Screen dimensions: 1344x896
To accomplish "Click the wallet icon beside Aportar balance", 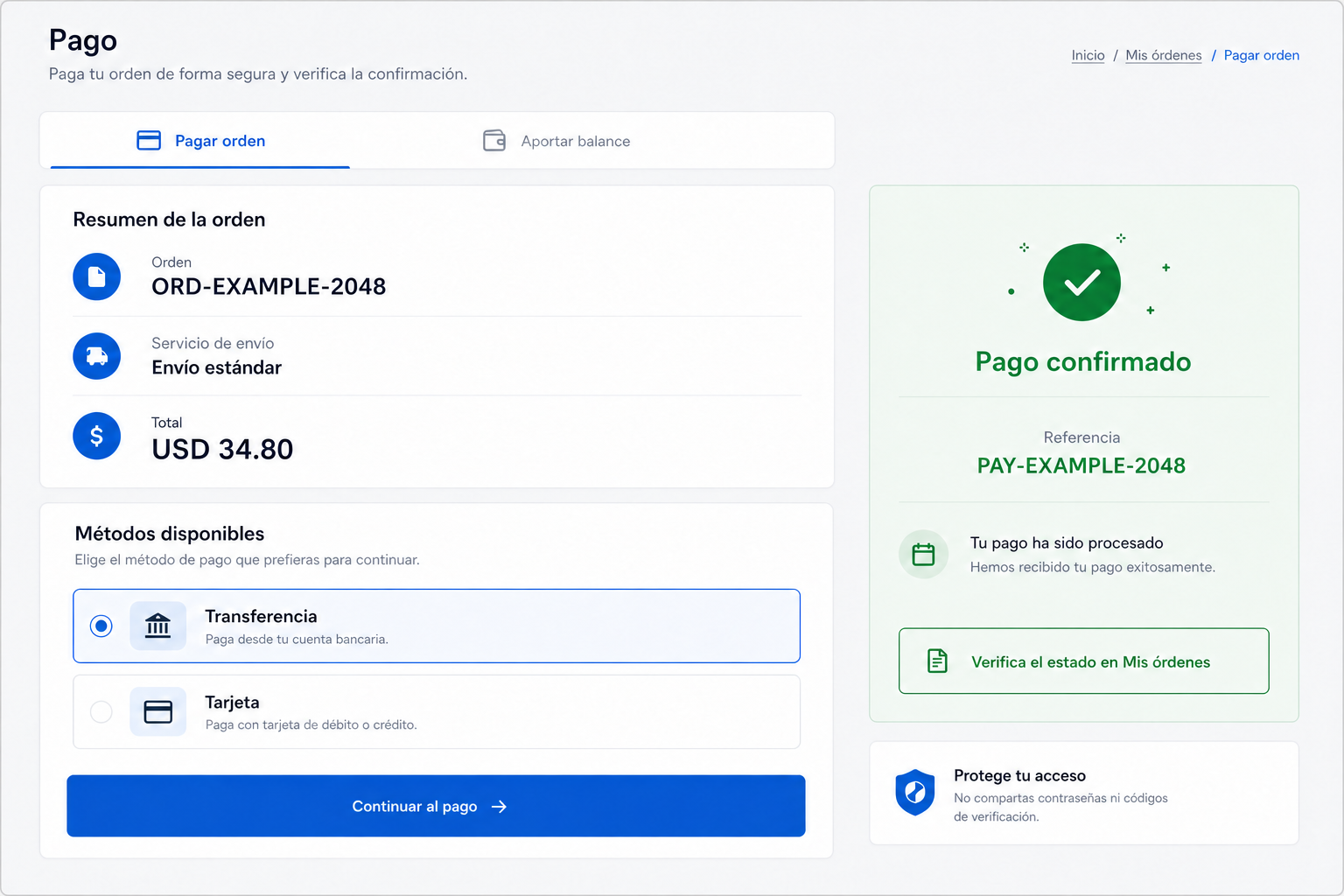I will pos(494,141).
